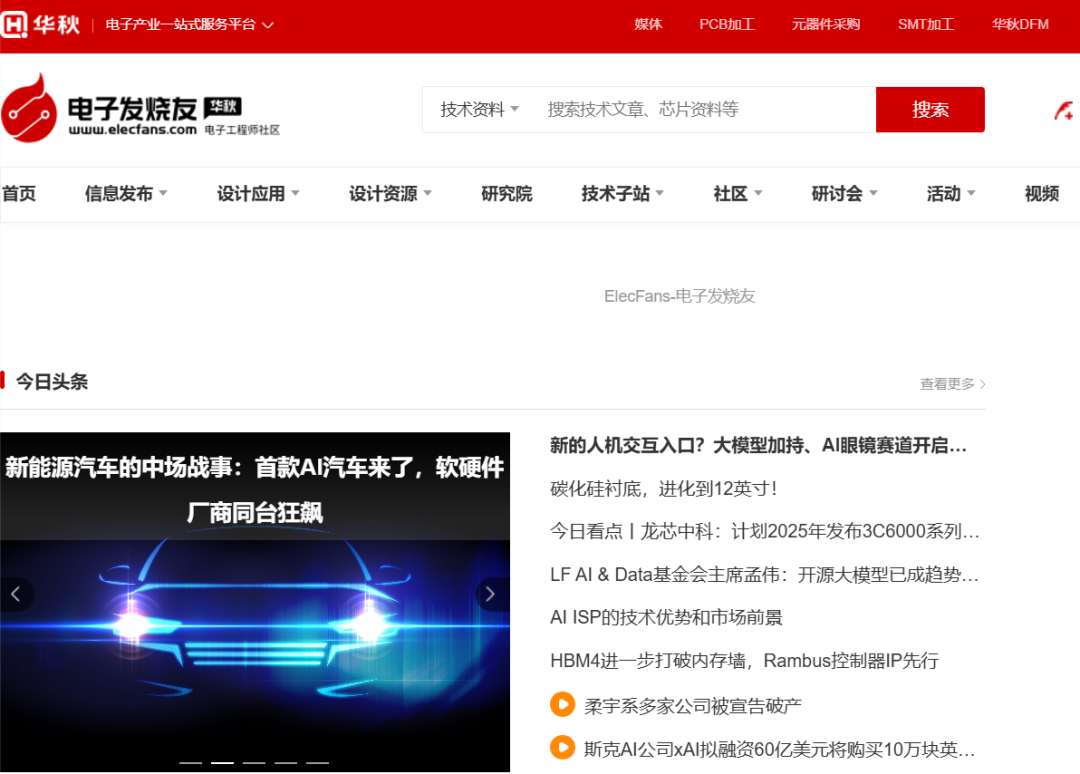Expand 电子产业一站式服务平台 platform dropdown
1080x774 pixels.
point(189,25)
